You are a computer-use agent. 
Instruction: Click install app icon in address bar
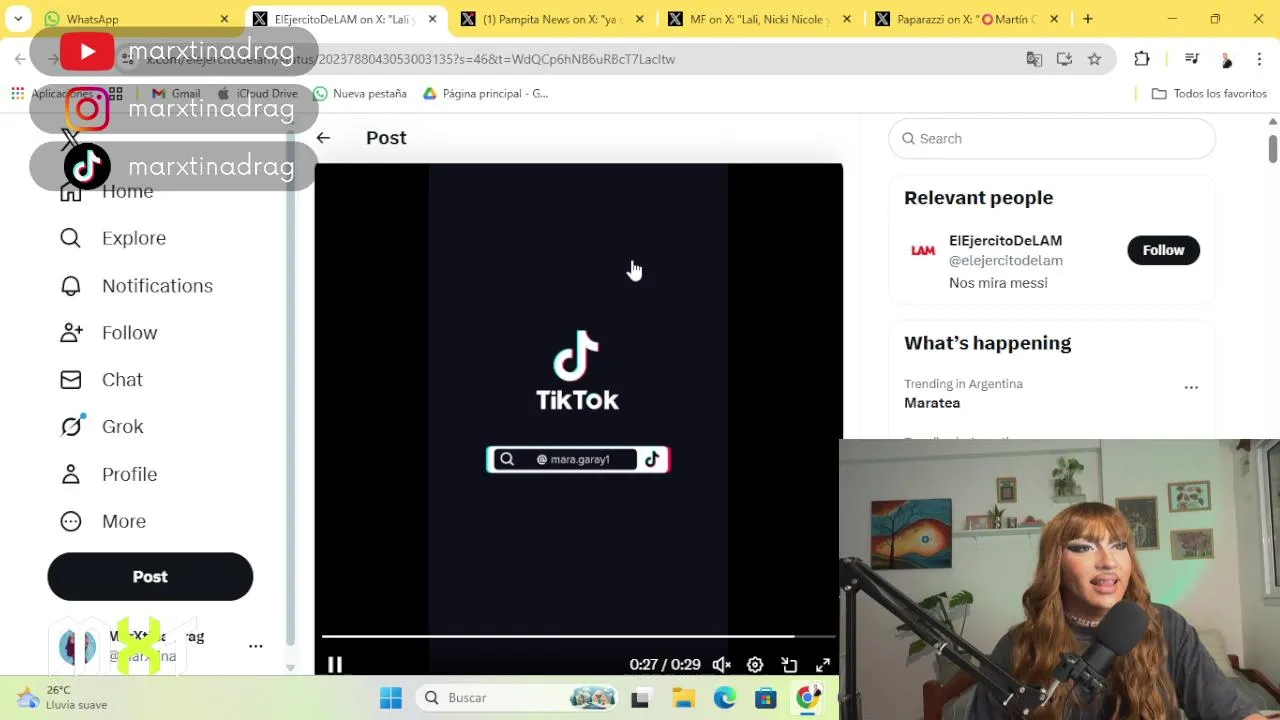(x=1064, y=59)
